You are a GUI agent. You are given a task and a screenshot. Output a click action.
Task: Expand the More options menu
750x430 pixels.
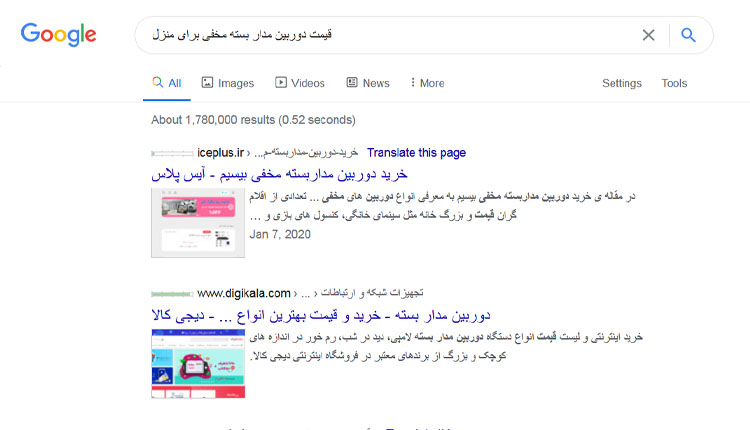[x=426, y=83]
